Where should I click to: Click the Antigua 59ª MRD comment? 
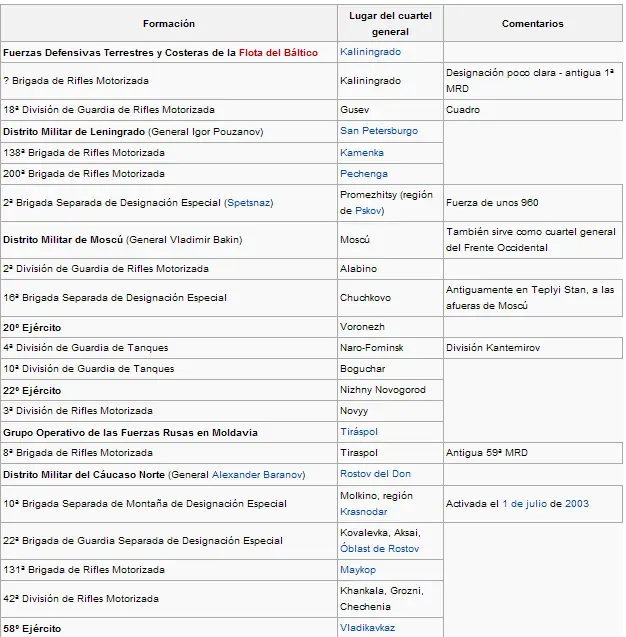(533, 453)
